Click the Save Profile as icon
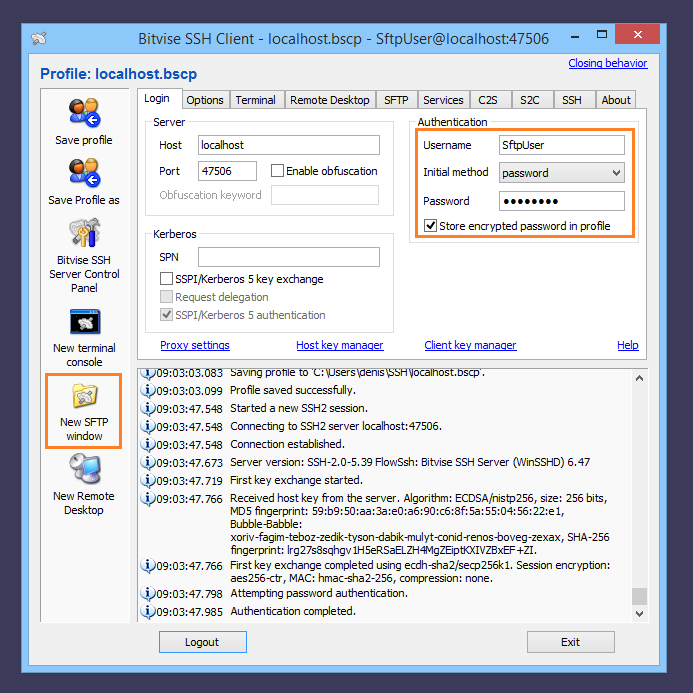Image resolution: width=693 pixels, height=693 pixels. pos(84,172)
